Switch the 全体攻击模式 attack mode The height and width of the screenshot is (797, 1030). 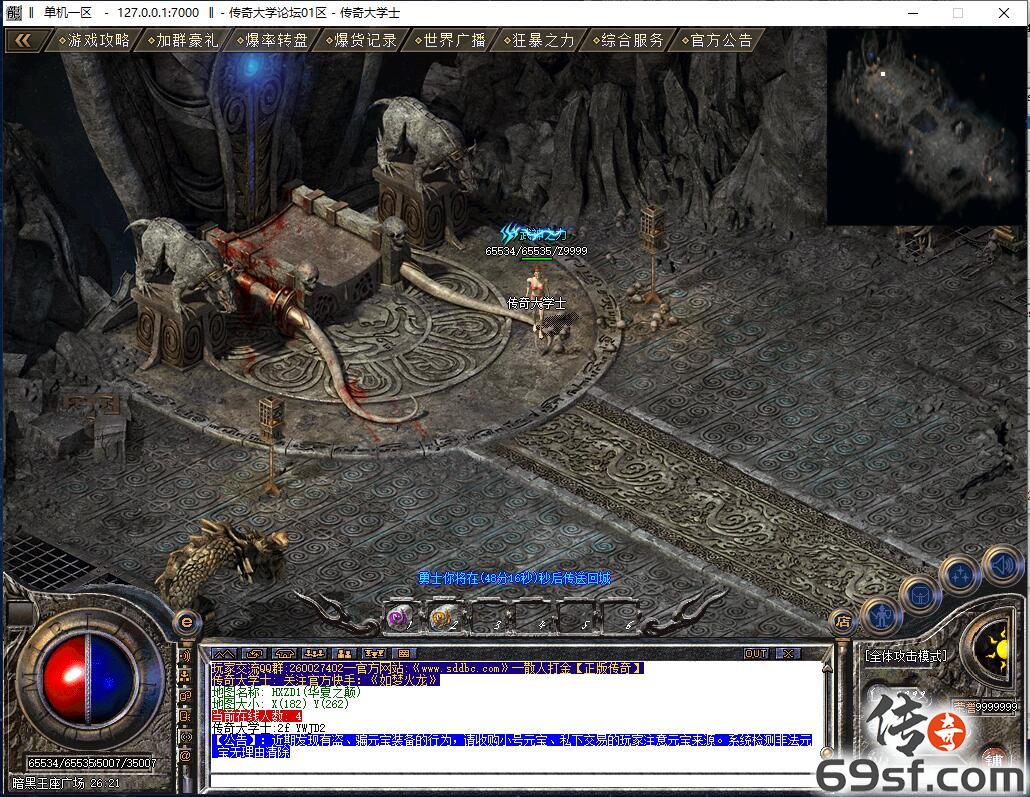(x=906, y=656)
